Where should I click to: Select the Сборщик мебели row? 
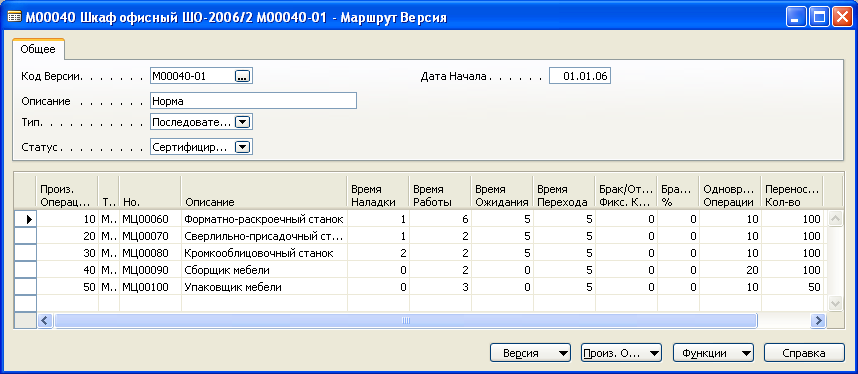(420, 270)
